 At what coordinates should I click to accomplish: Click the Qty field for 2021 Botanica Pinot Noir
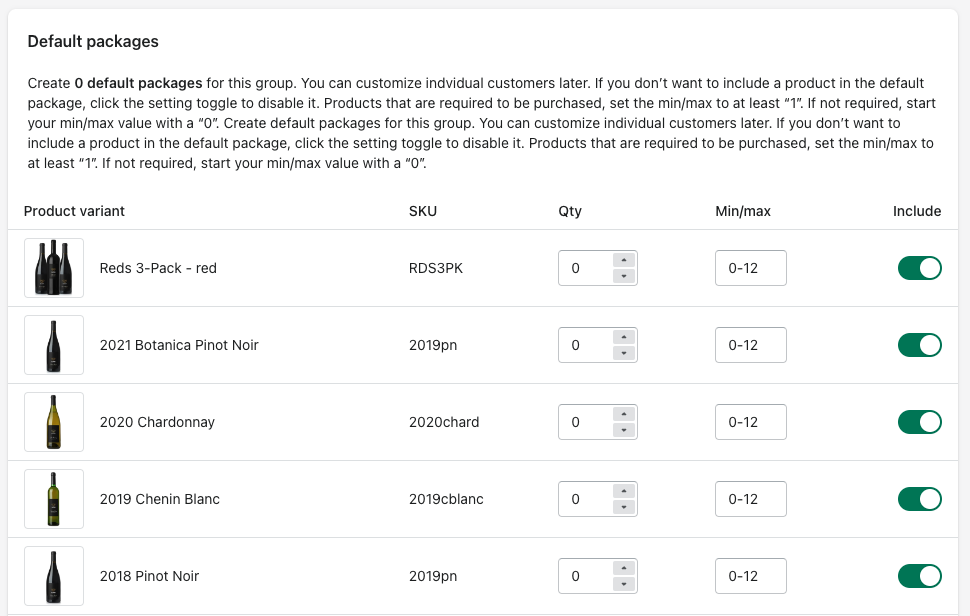[584, 345]
